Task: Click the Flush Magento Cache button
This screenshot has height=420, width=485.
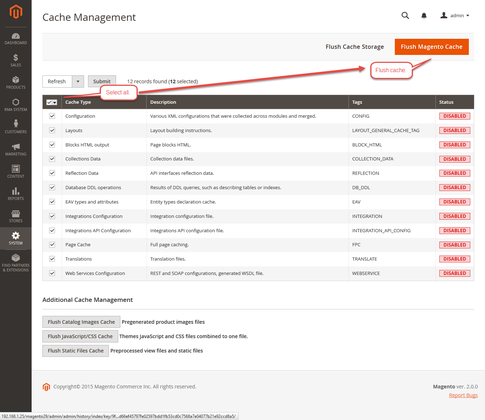Action: point(432,47)
